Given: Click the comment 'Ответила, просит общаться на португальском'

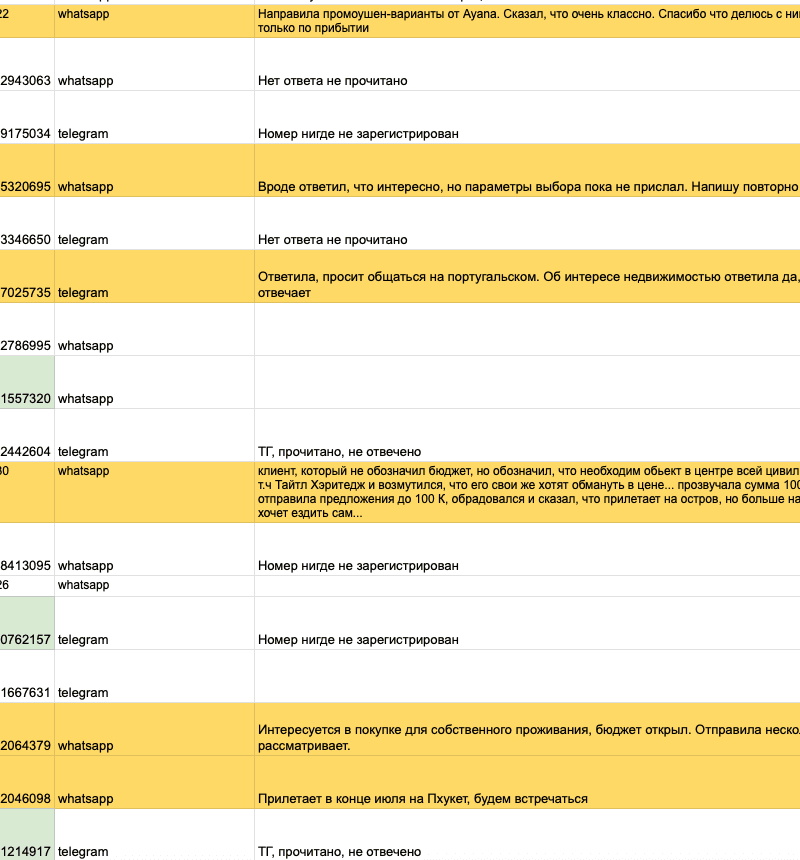Looking at the screenshot, I should 527,276.
